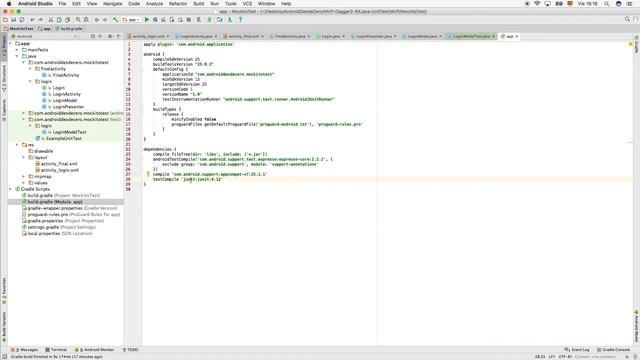This screenshot has width=640, height=360.
Task: Collapse the res folder
Action: (17, 145)
